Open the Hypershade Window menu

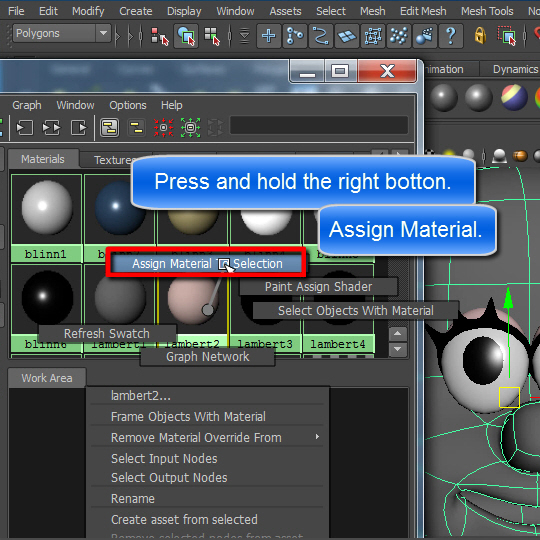pyautogui.click(x=75, y=105)
